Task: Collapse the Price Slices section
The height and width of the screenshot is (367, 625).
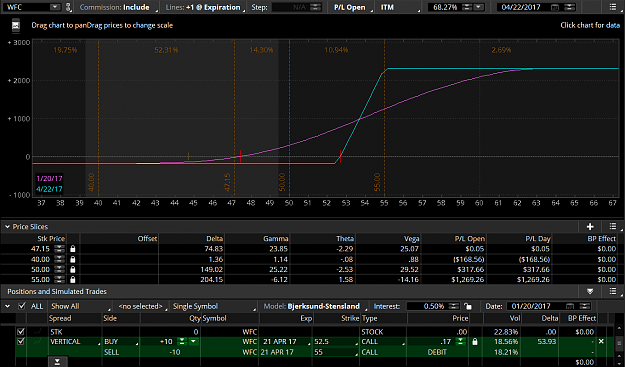Action: [x=7, y=227]
